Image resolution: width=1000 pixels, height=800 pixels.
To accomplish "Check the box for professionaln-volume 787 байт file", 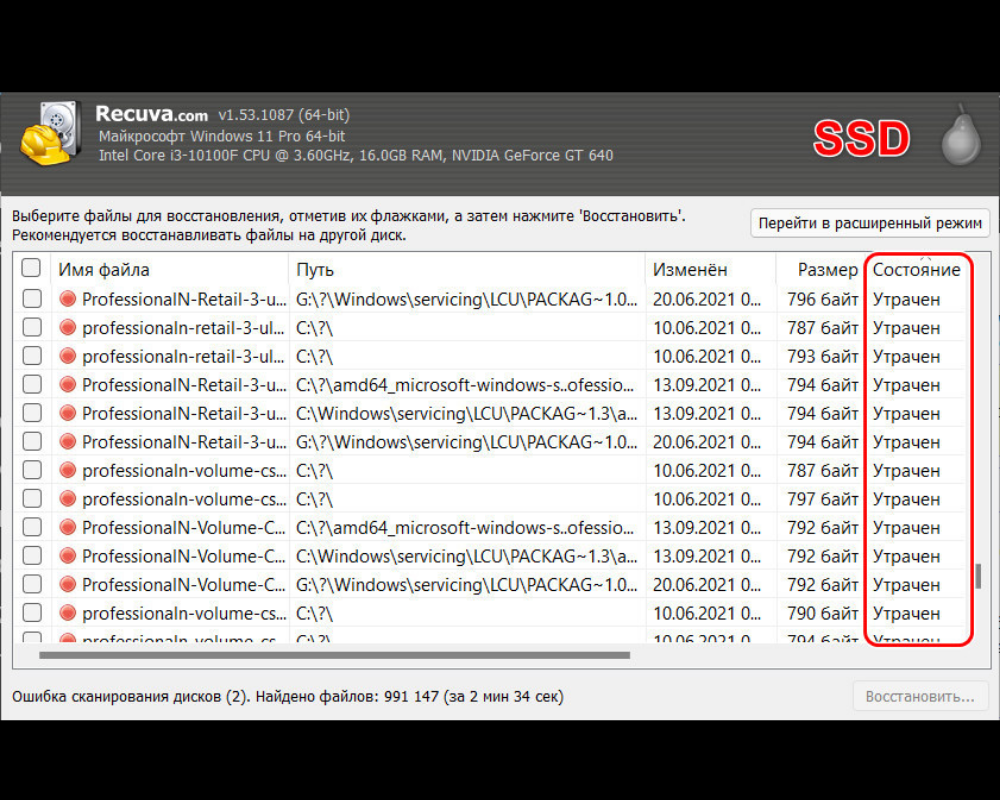I will (x=32, y=470).
